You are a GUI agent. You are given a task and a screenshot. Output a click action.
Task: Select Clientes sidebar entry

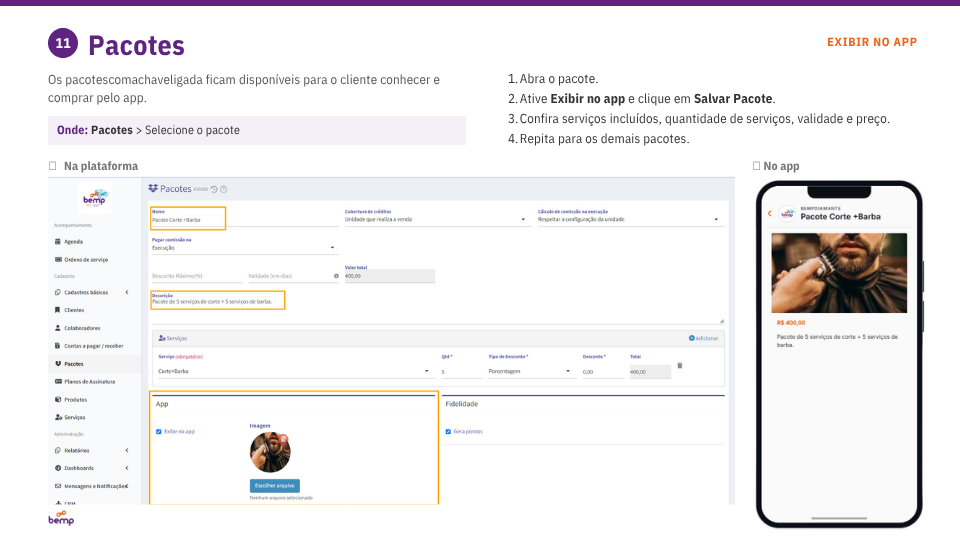(73, 310)
